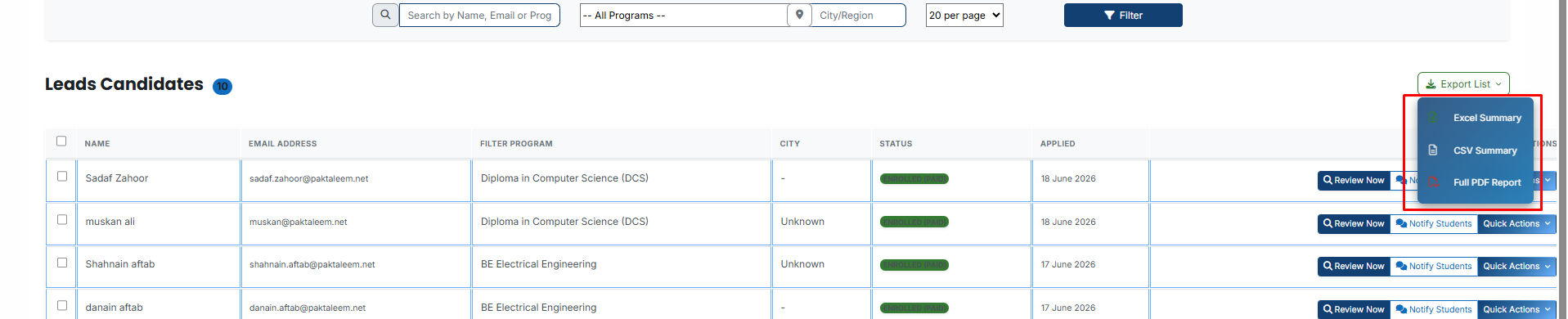
Task: Click Review Now for Shahnain aftab
Action: click(x=1354, y=266)
